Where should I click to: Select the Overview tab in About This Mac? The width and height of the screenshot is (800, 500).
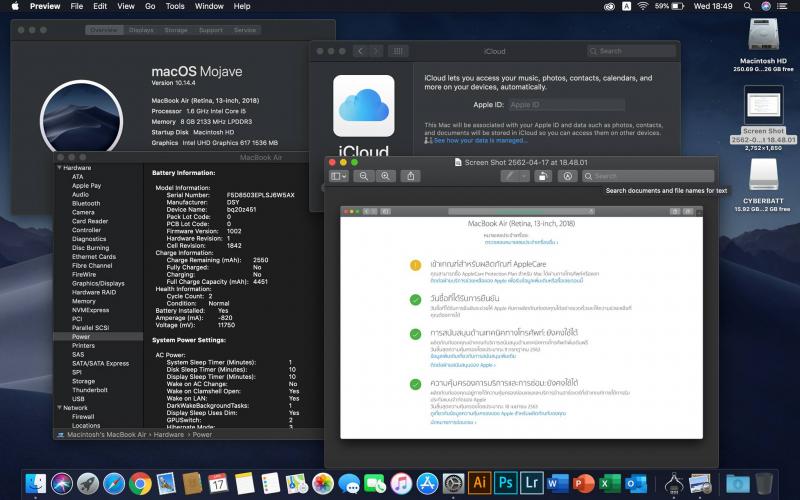(x=104, y=30)
